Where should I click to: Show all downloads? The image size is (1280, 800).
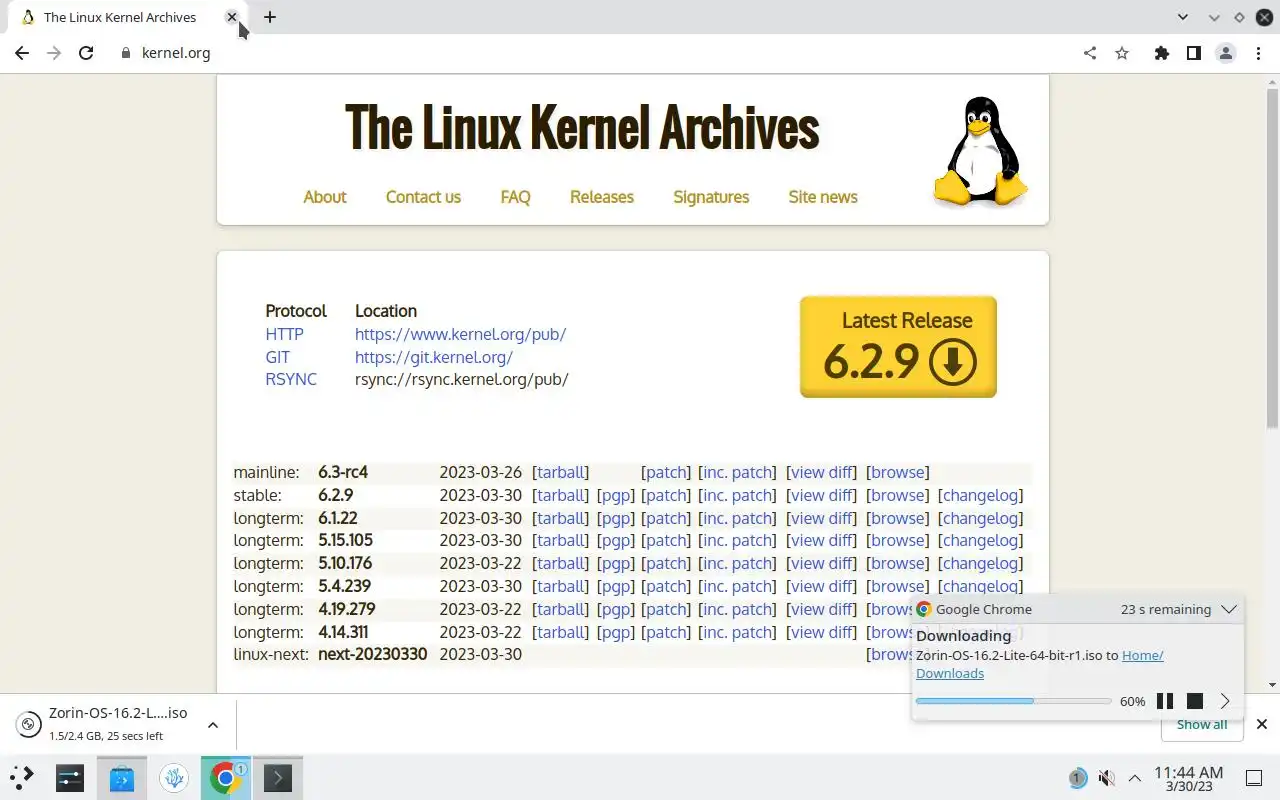tap(1202, 724)
